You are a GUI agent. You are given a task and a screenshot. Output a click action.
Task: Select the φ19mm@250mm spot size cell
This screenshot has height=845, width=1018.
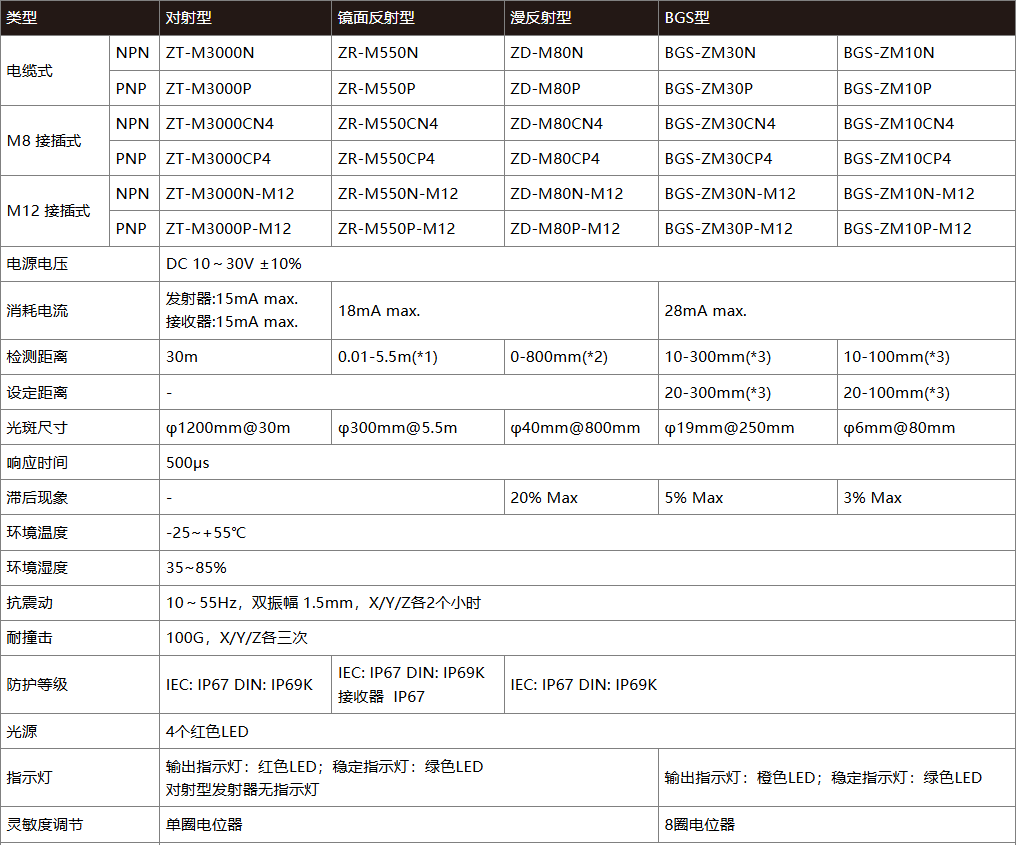click(x=729, y=428)
